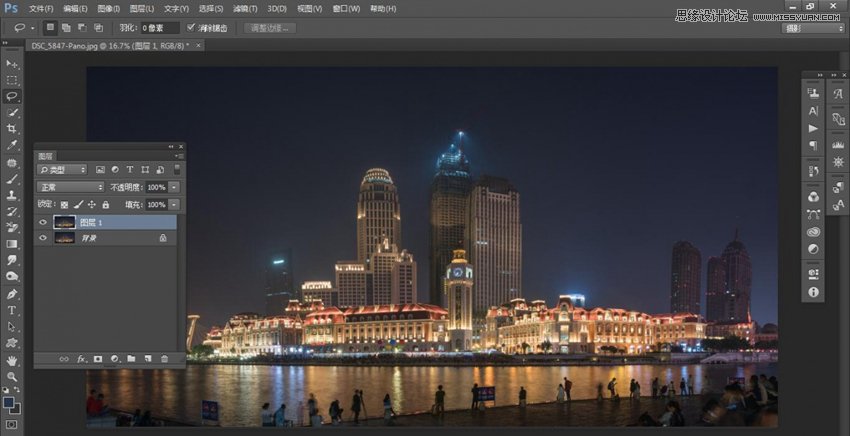Open the Info panel icon in right dock

(813, 292)
